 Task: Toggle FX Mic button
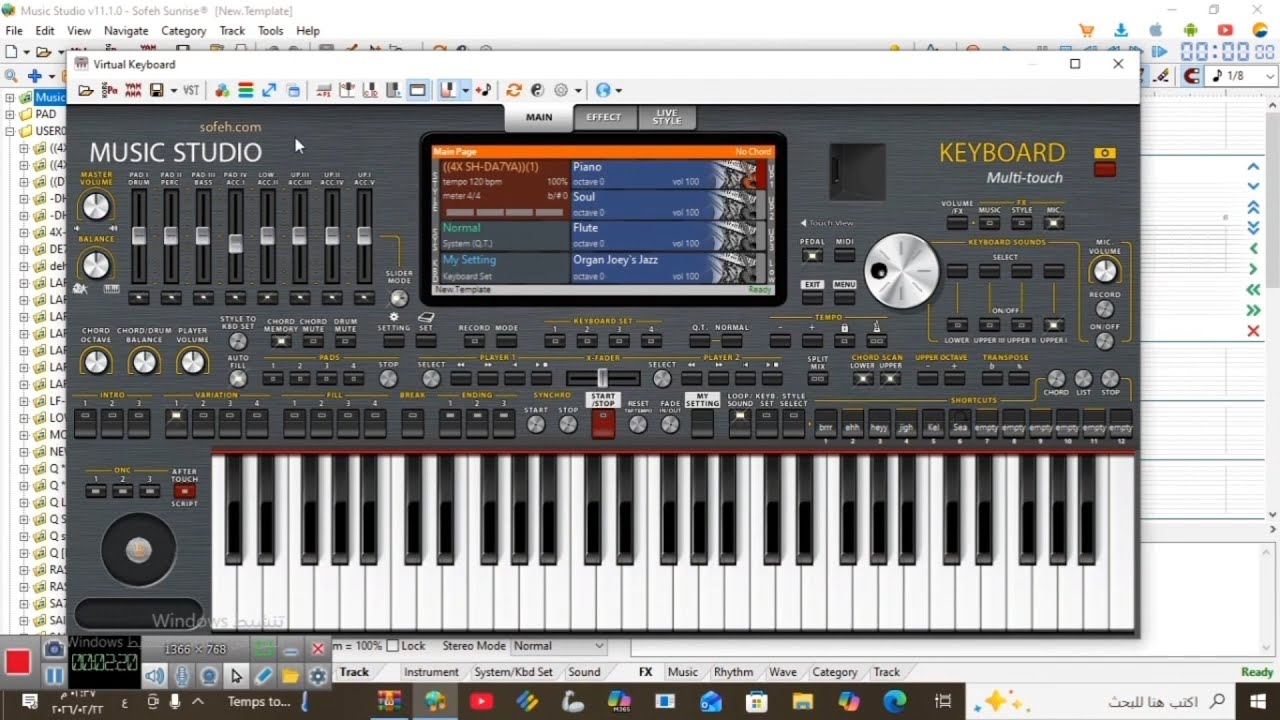tap(1053, 223)
